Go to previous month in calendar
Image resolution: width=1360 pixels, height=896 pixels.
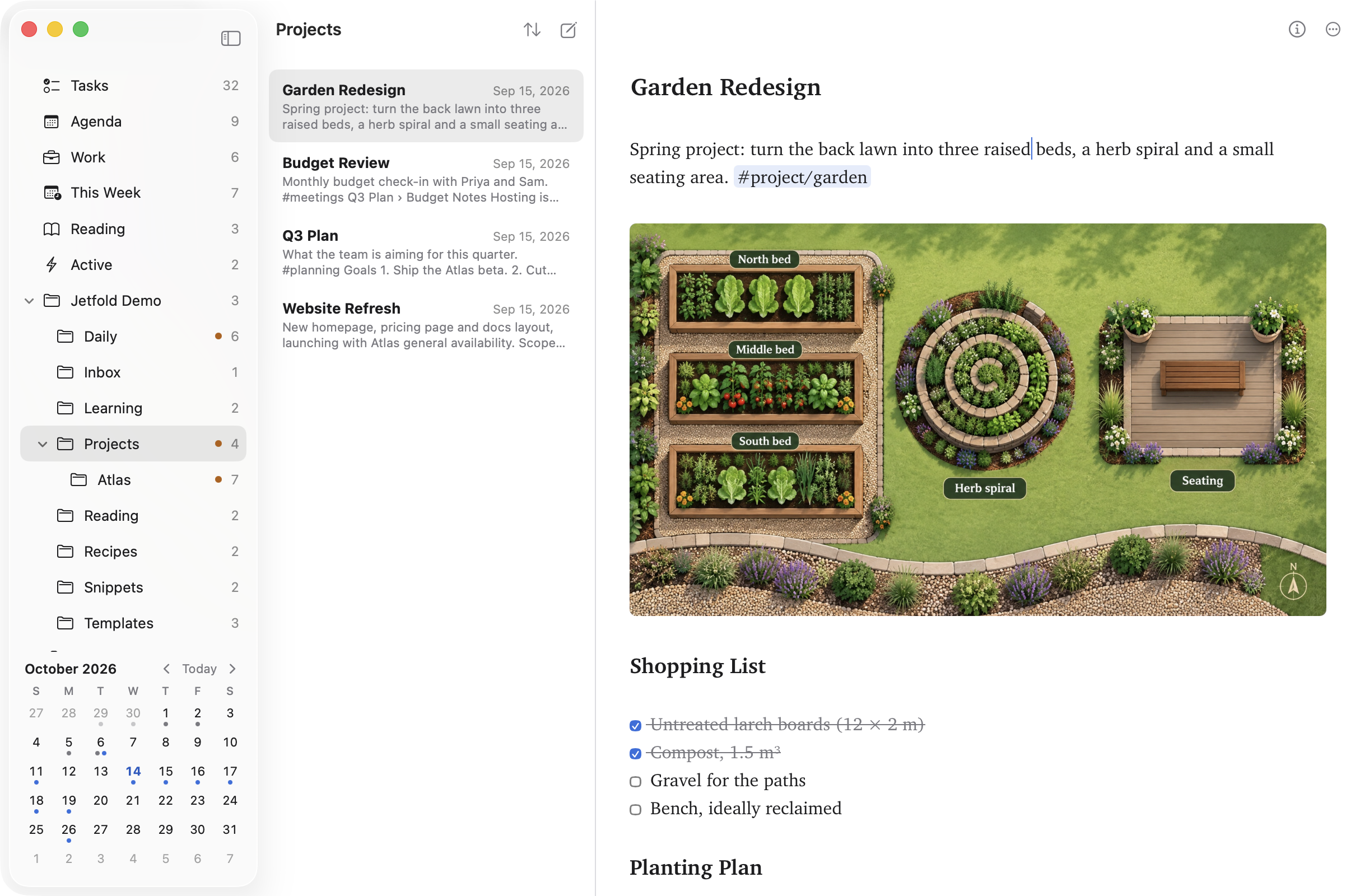tap(166, 669)
